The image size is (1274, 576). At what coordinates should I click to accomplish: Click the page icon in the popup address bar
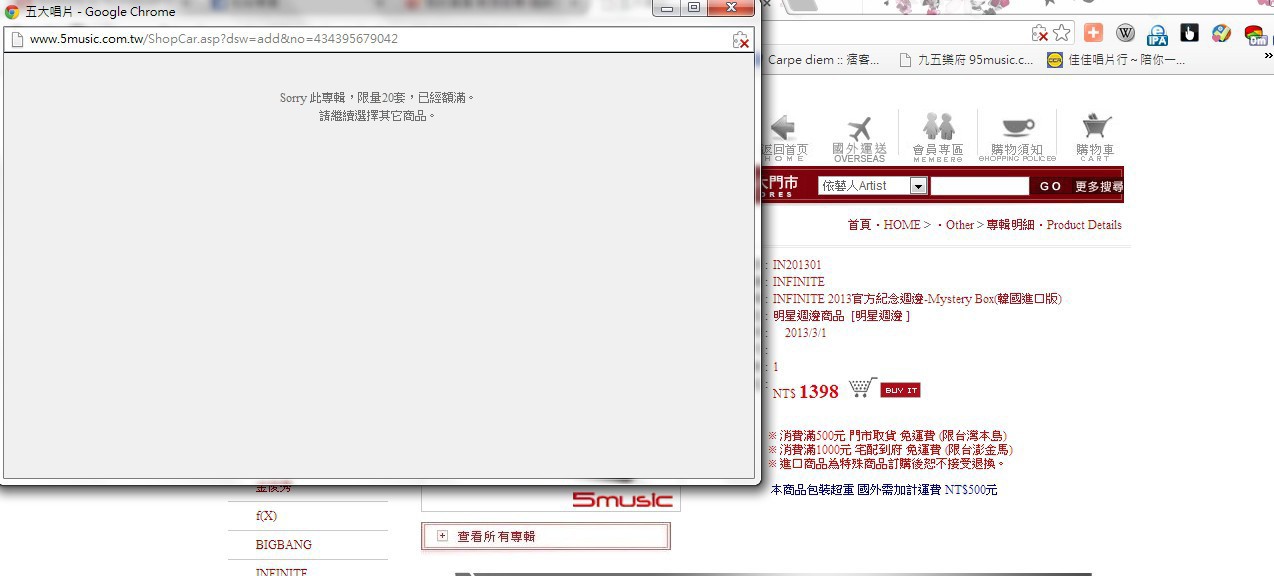[17, 39]
